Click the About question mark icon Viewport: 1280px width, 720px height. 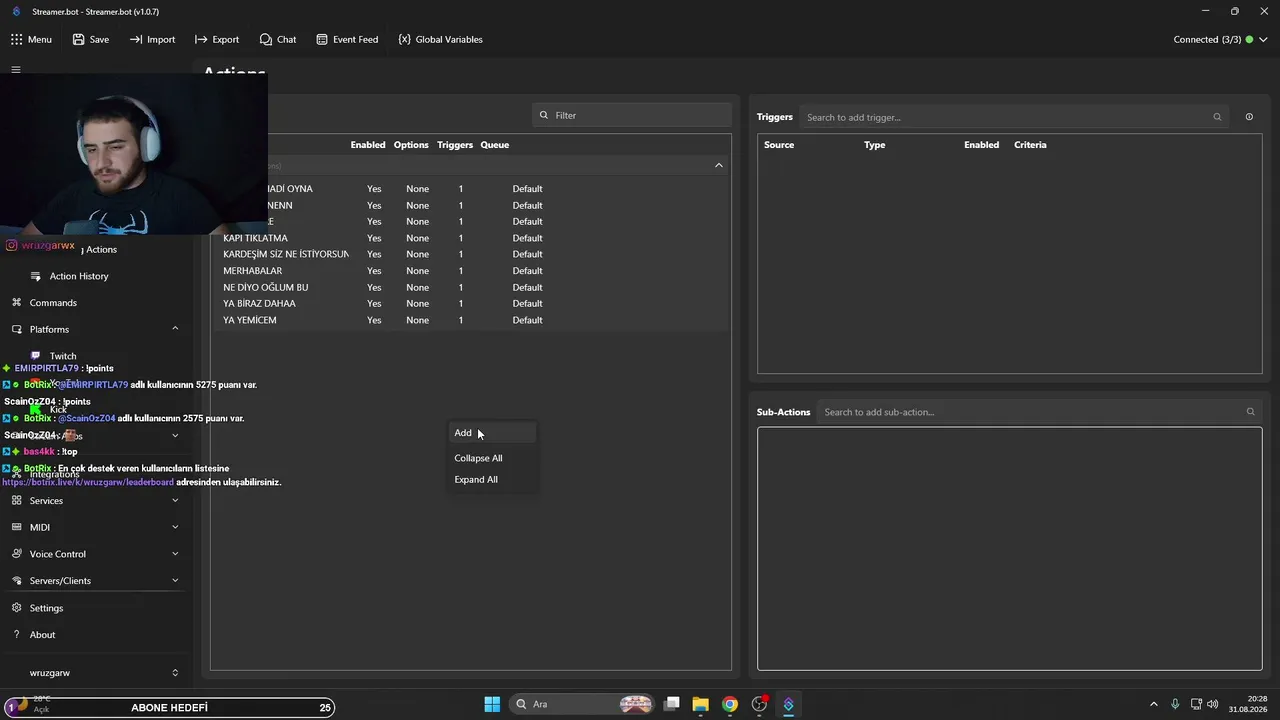click(16, 635)
